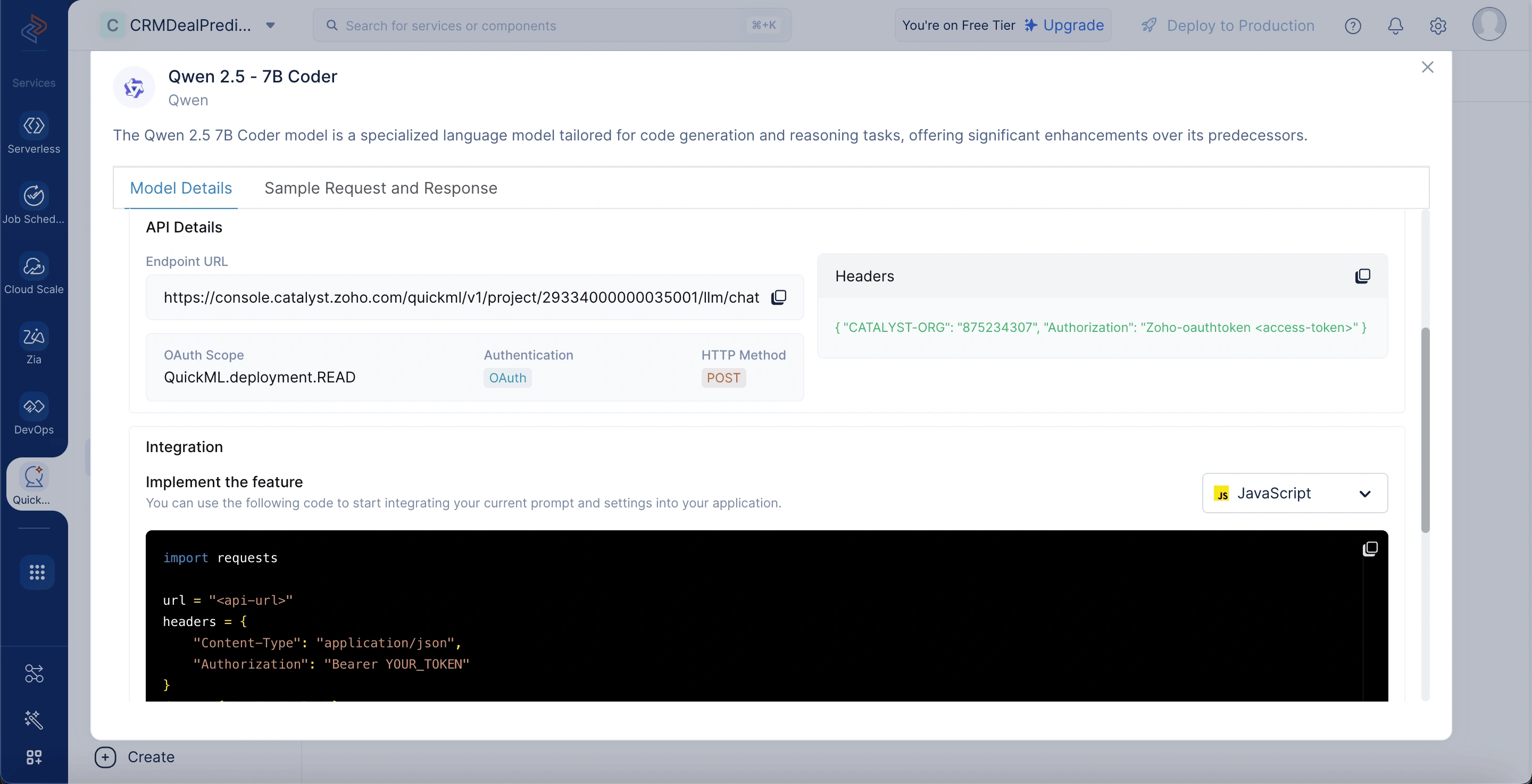Image resolution: width=1532 pixels, height=784 pixels.
Task: Open the settings gear
Action: 1438,26
